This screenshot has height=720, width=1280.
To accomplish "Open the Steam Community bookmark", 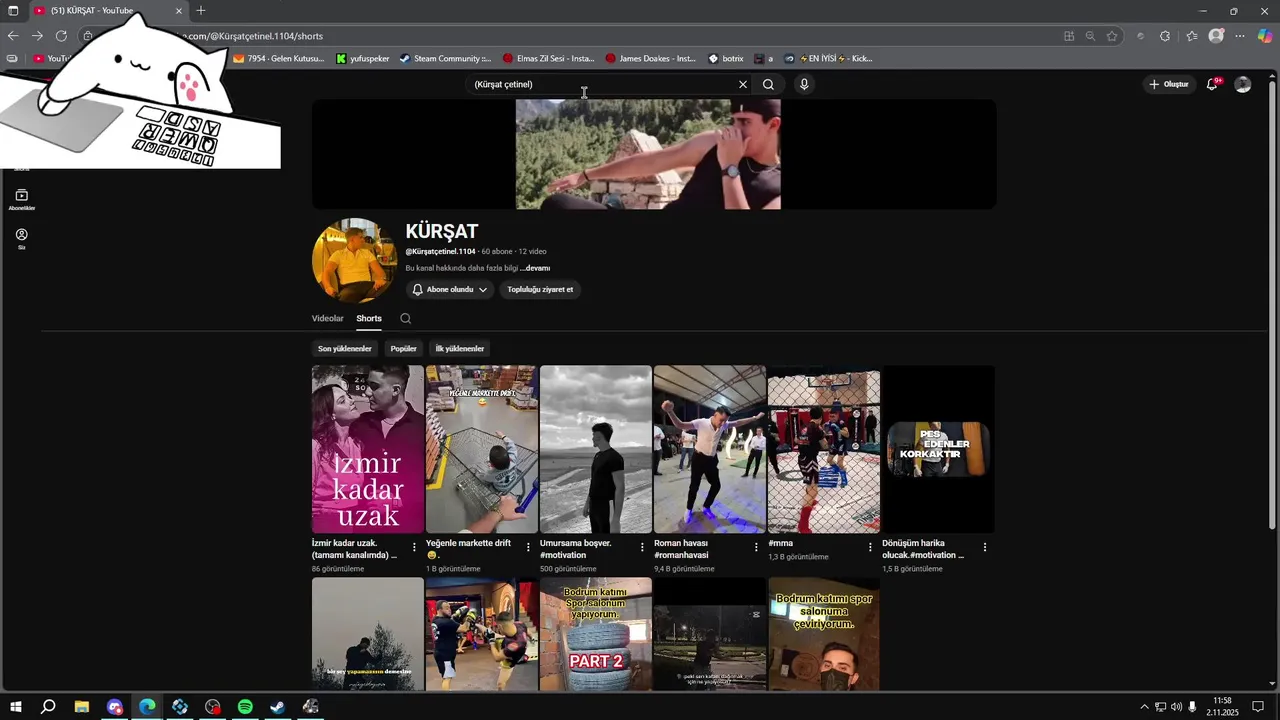I will [445, 58].
